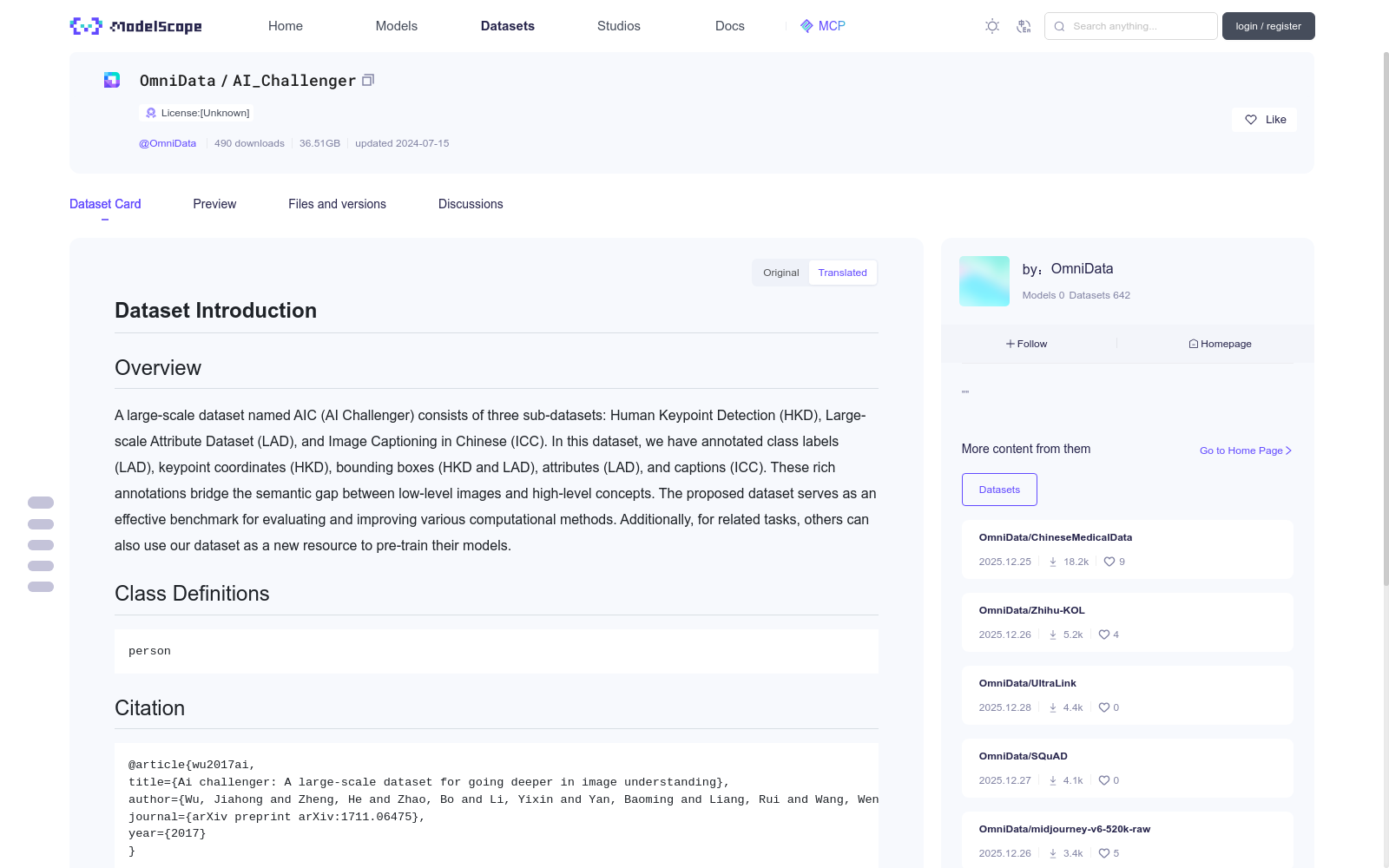Click the "Class Definitions" heading

[x=192, y=594]
